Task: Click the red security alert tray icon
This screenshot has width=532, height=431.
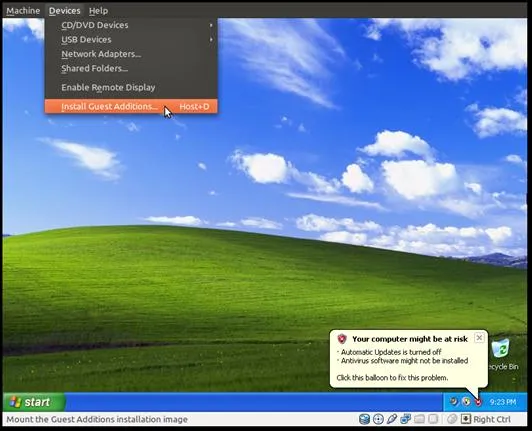Action: 478,402
